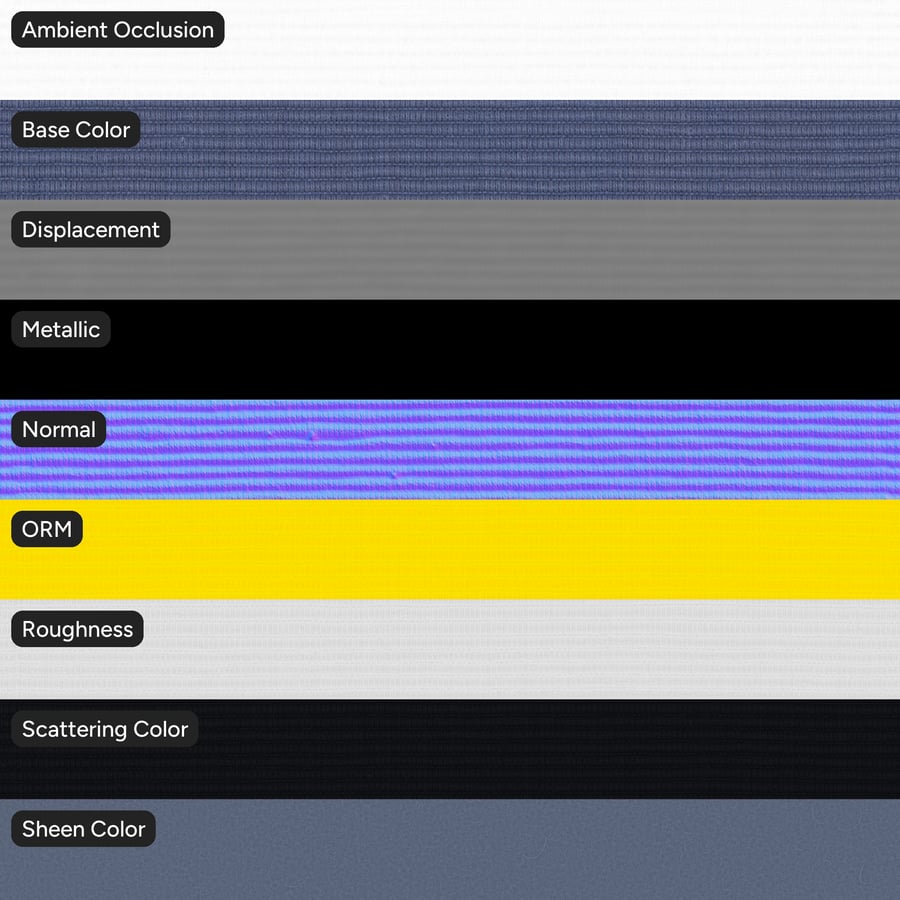Open the gray displacement texture strip
Image resolution: width=900 pixels, height=900 pixels.
tap(450, 250)
